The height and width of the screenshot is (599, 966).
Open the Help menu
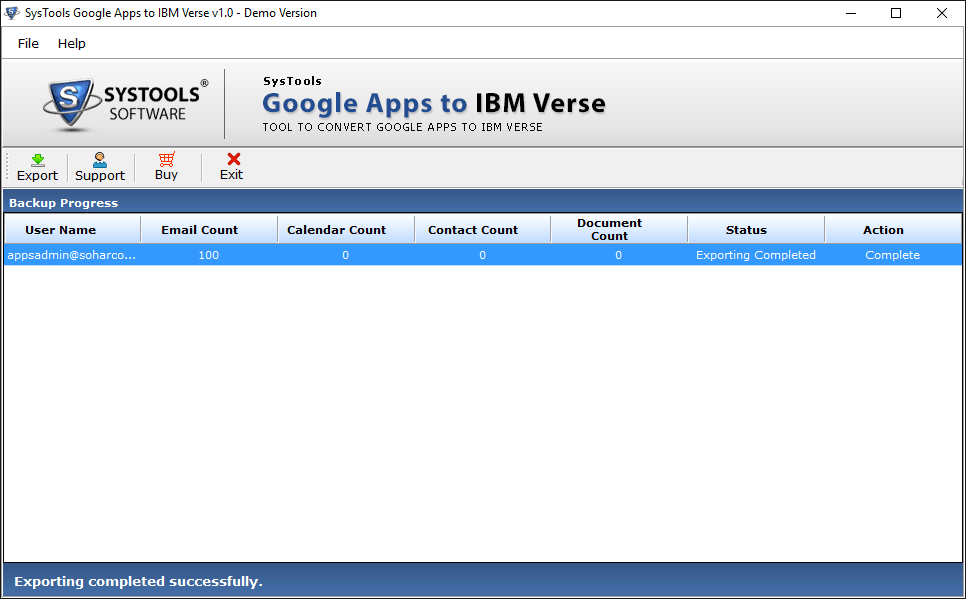[x=71, y=43]
